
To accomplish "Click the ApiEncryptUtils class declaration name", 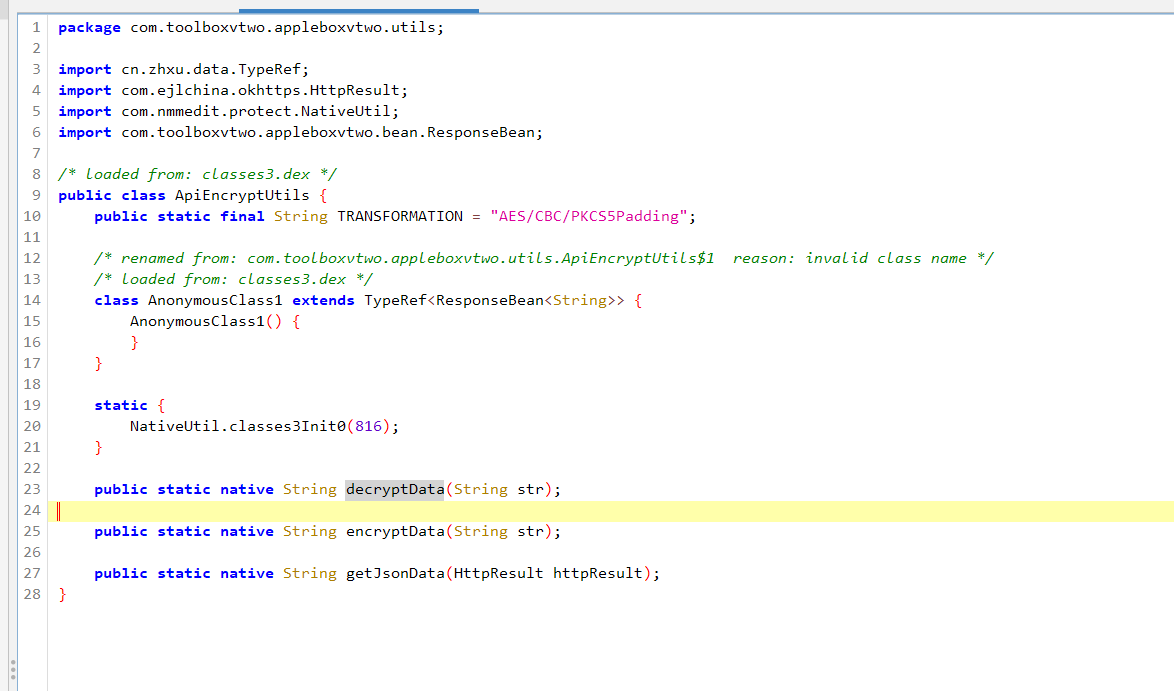I will [x=242, y=195].
